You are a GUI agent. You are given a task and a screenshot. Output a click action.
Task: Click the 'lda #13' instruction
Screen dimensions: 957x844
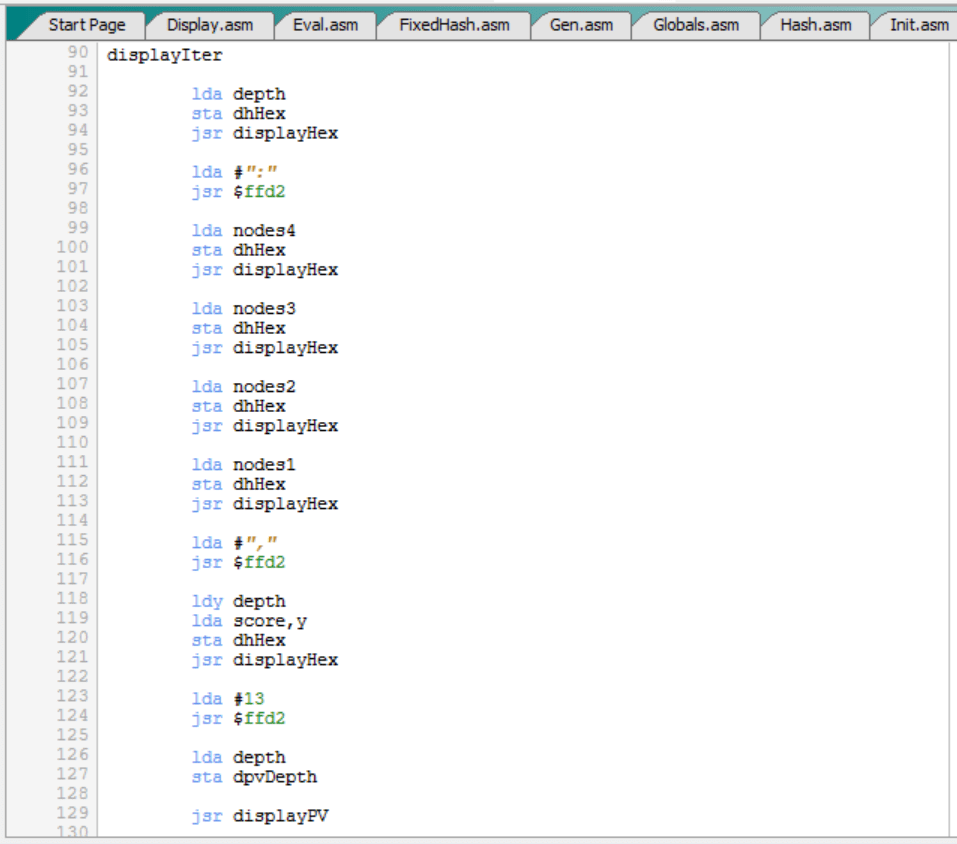[x=228, y=699]
